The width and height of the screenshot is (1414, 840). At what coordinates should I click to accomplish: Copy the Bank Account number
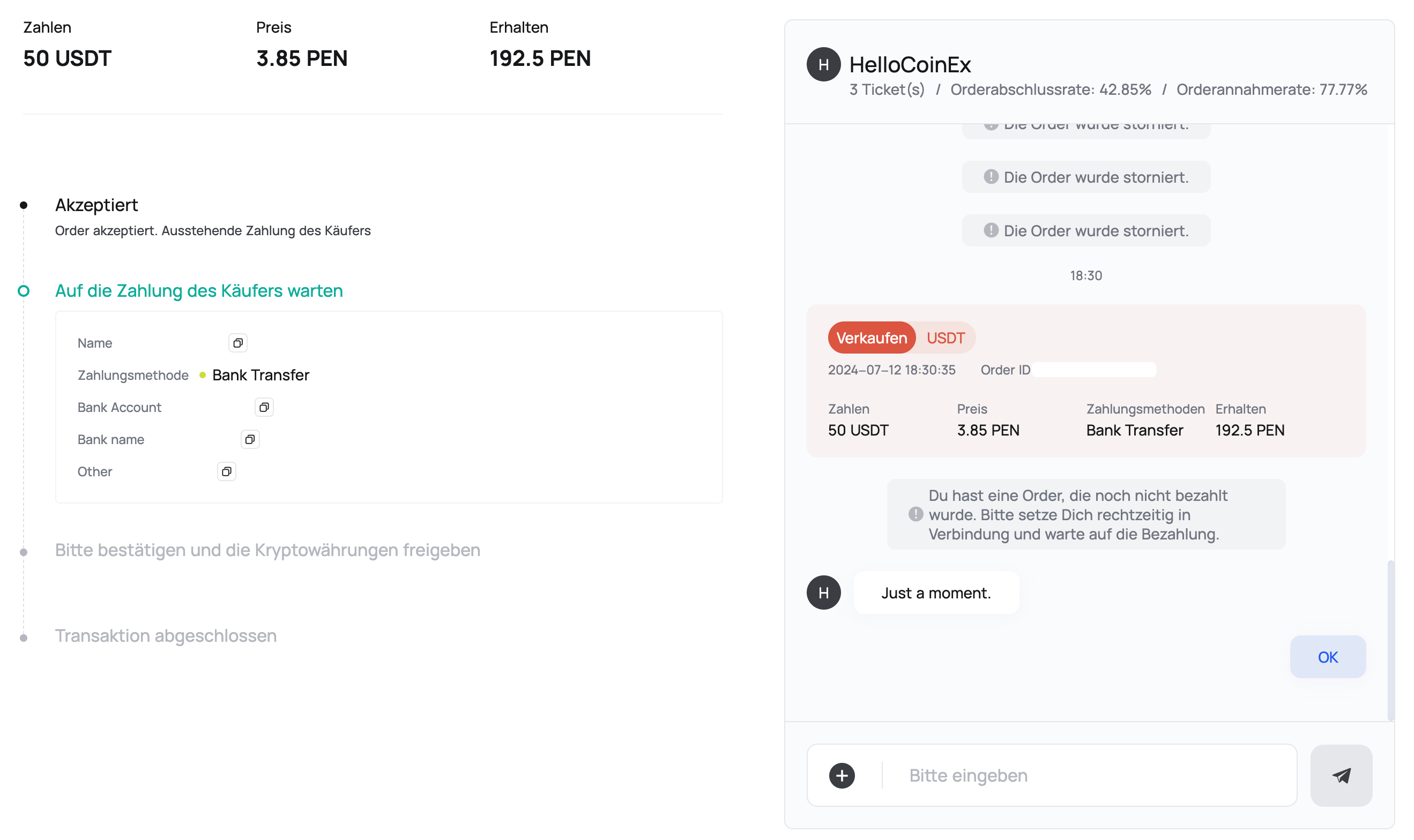click(x=264, y=408)
